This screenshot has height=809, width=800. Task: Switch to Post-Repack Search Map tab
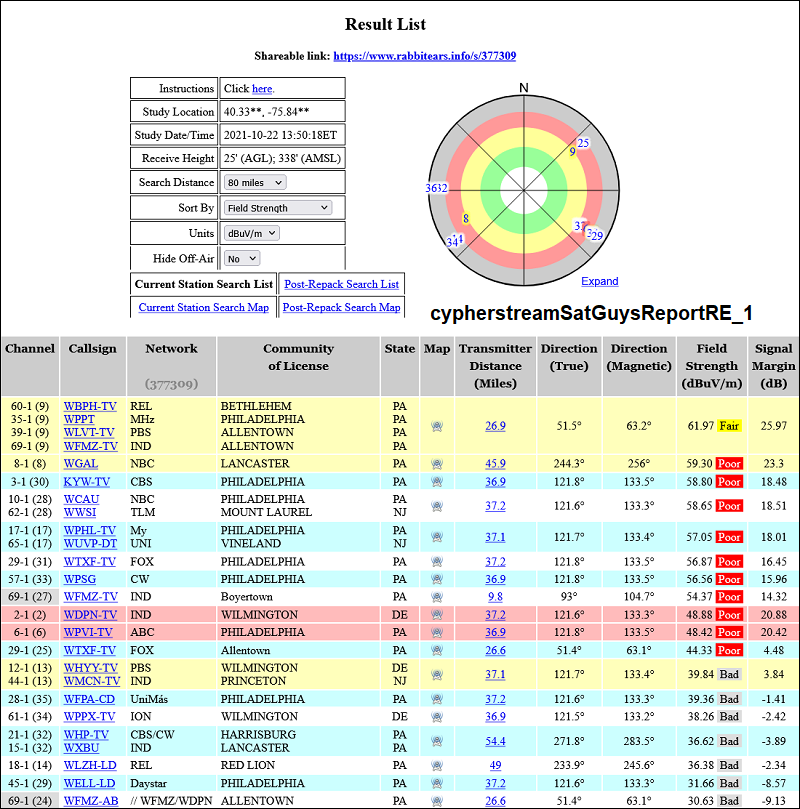click(341, 308)
